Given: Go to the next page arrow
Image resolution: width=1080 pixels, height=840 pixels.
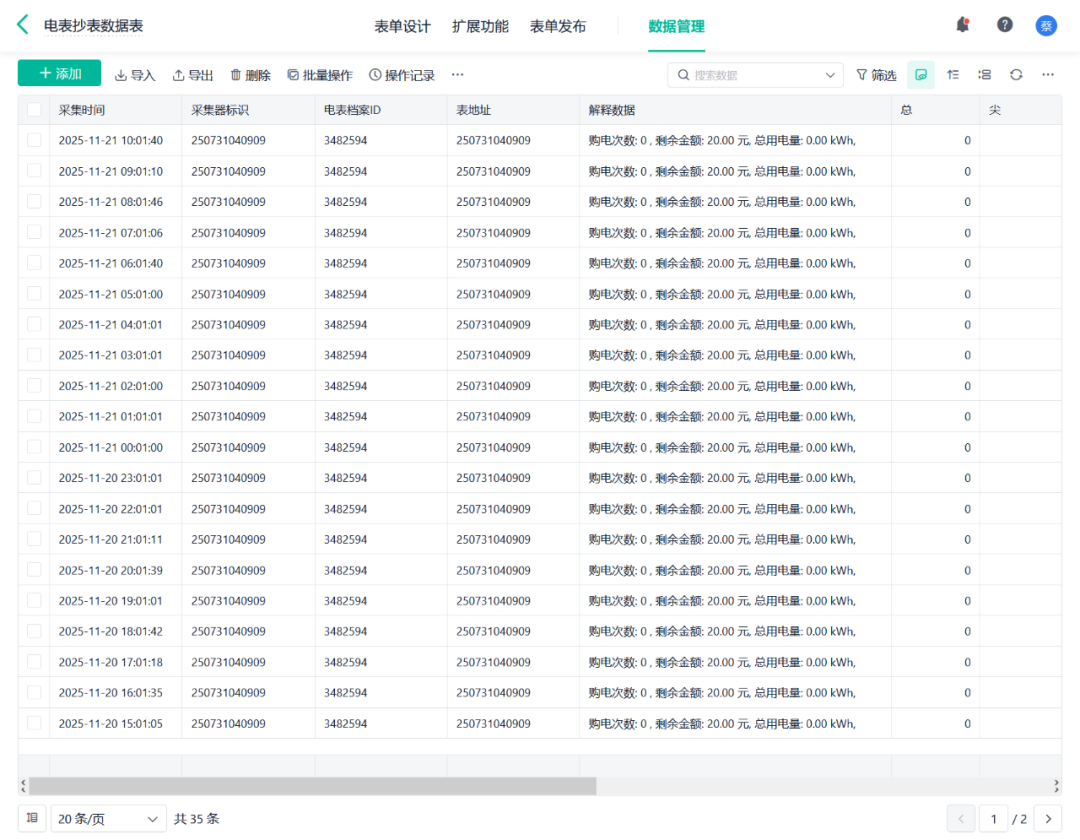Looking at the screenshot, I should pos(1048,819).
